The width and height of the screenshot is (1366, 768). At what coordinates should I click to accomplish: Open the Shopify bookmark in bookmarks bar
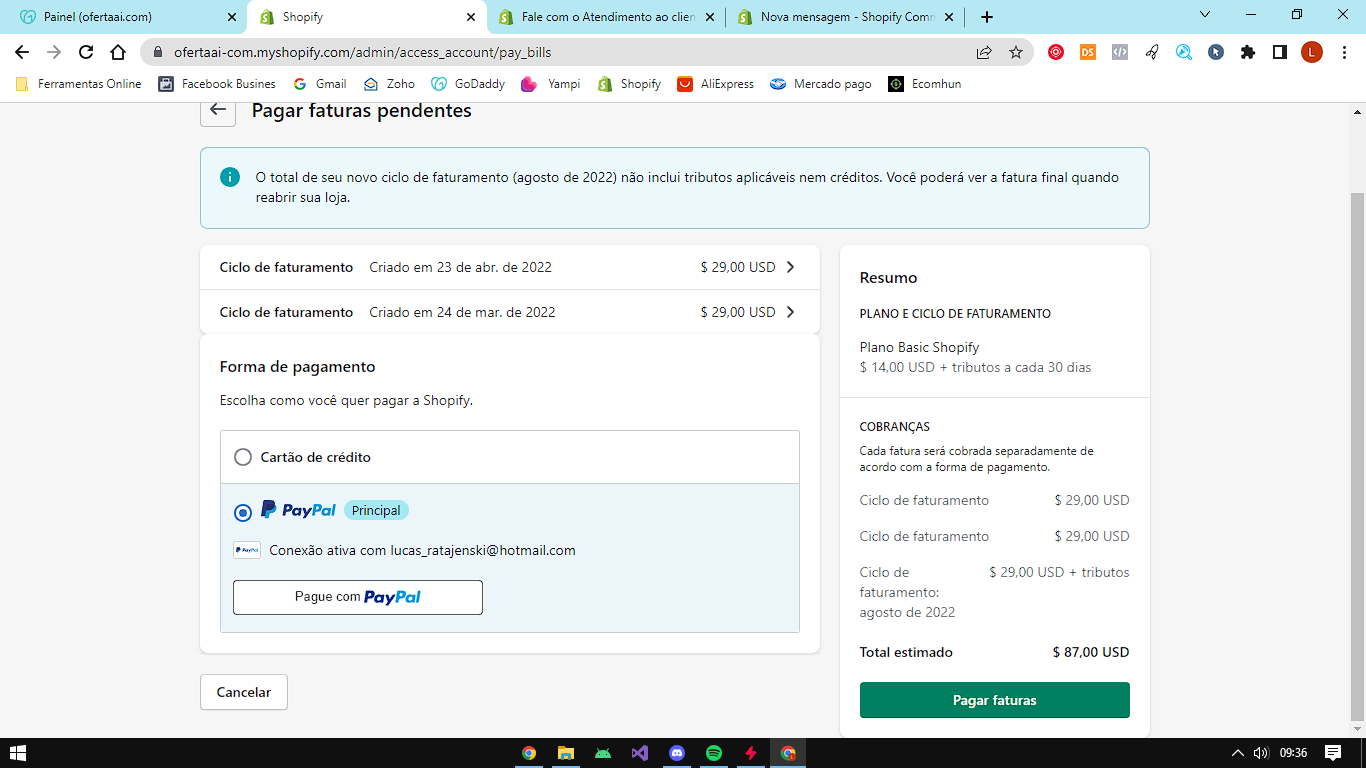[629, 84]
